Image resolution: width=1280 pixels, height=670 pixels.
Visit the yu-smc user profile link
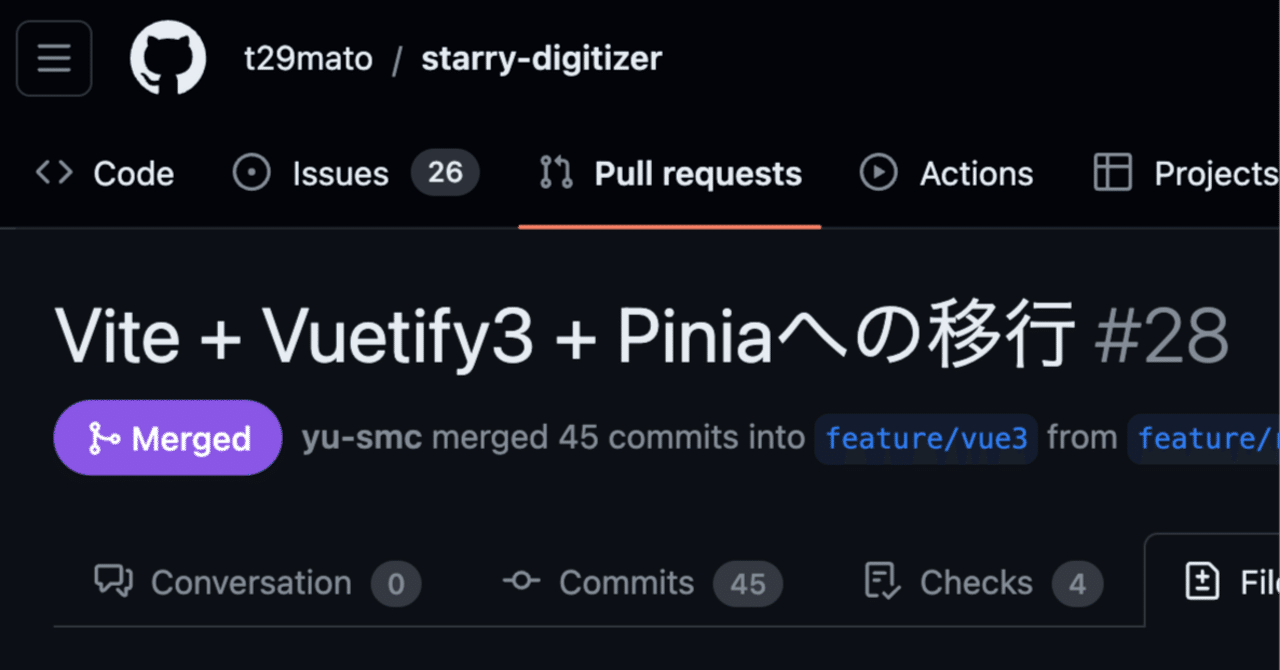(x=361, y=438)
